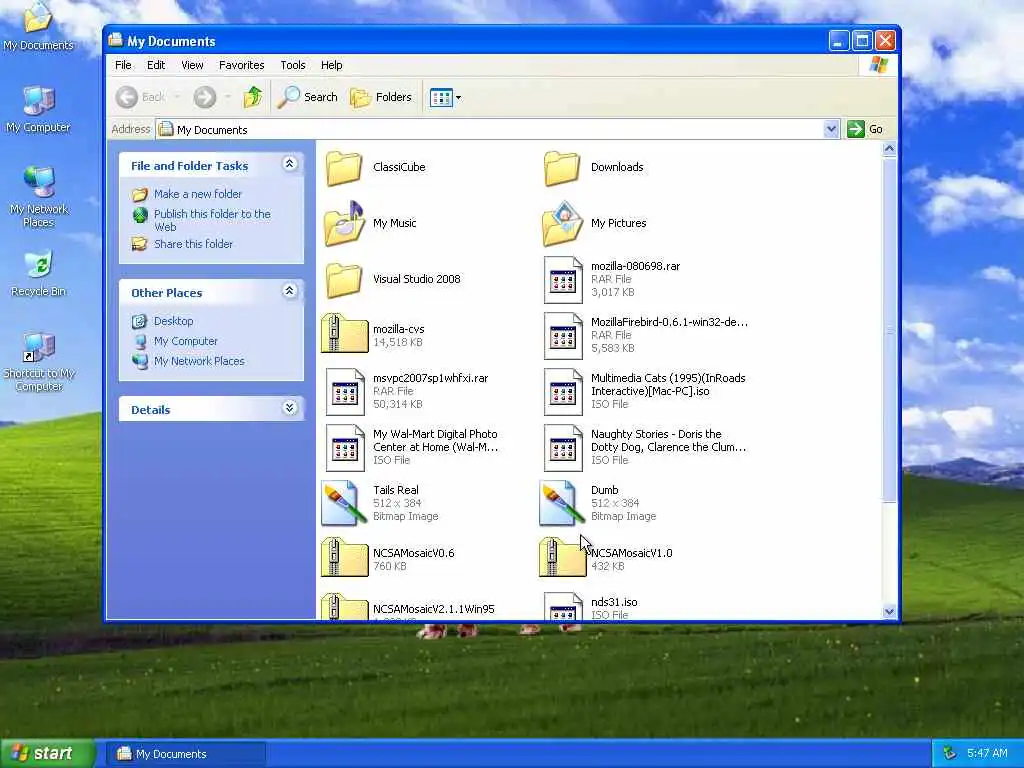Open the Forward button history dropdown arrow
Image resolution: width=1024 pixels, height=768 pixels.
pos(228,97)
